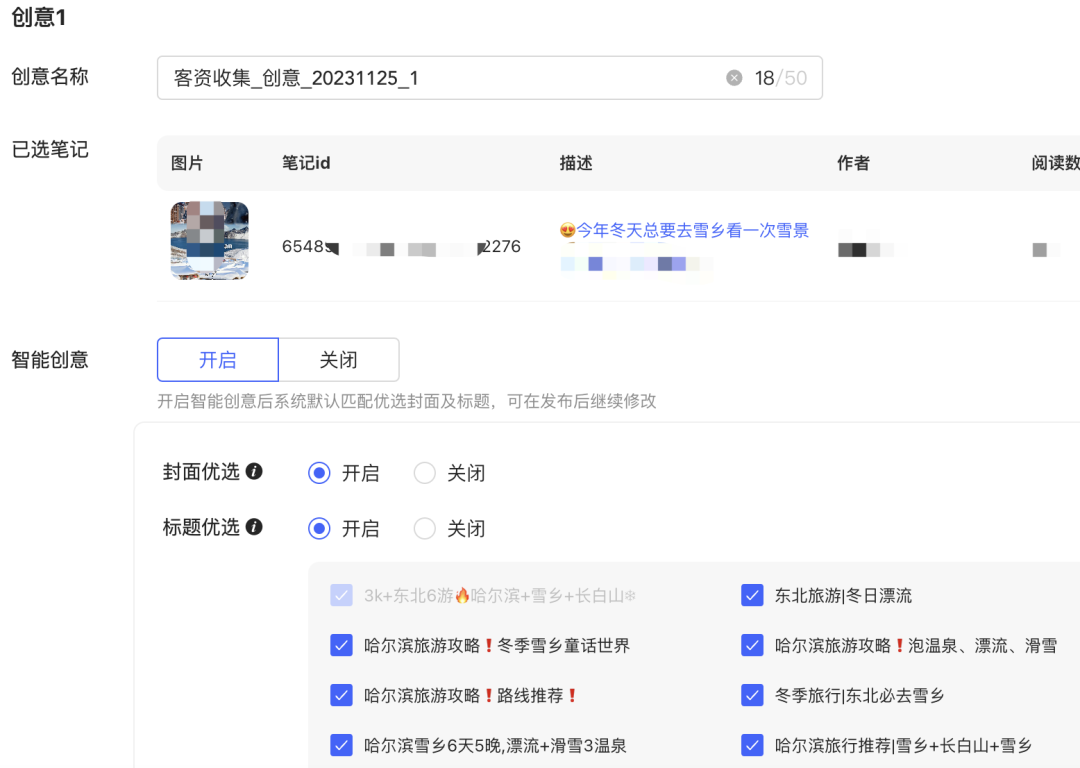Select the 开启 tab for 智能创意
1080x768 pixels.
(x=217, y=359)
